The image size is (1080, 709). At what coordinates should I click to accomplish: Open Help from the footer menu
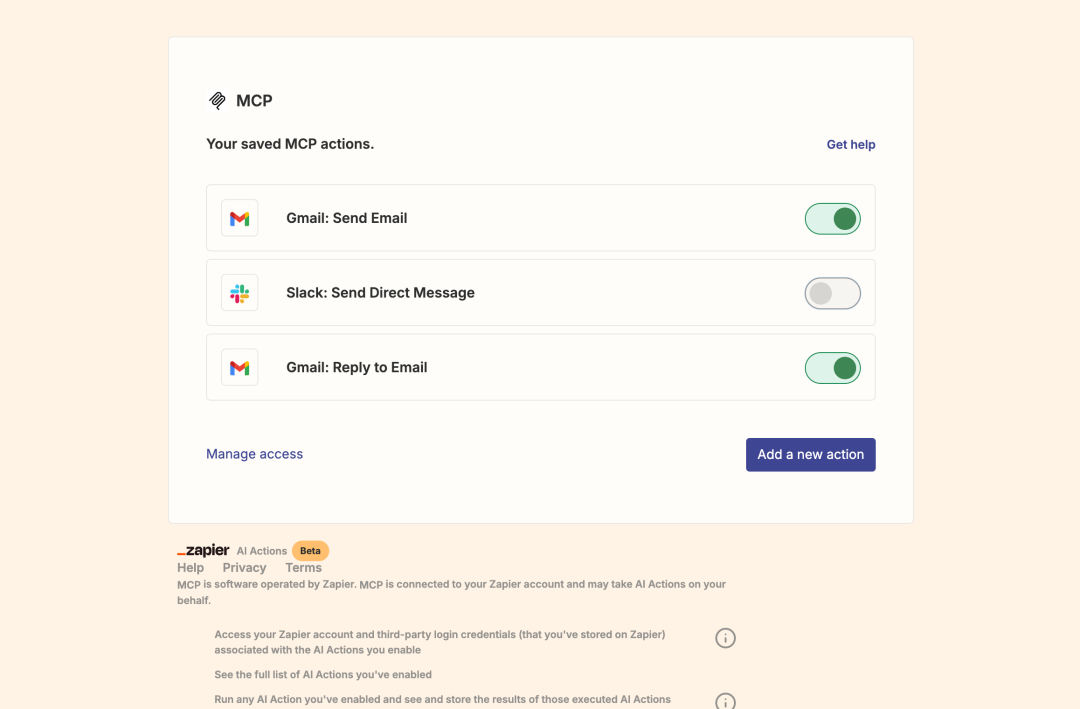tap(190, 567)
